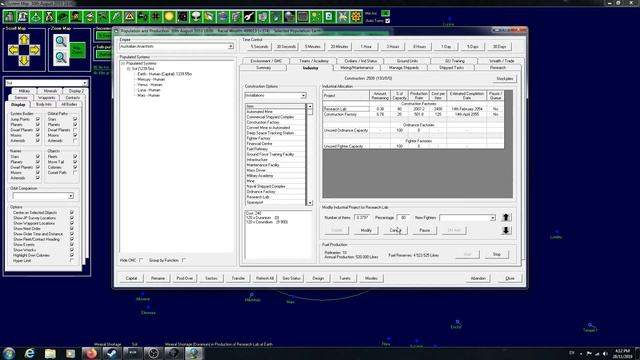Click the Modify button
The width and height of the screenshot is (640, 360).
point(366,230)
